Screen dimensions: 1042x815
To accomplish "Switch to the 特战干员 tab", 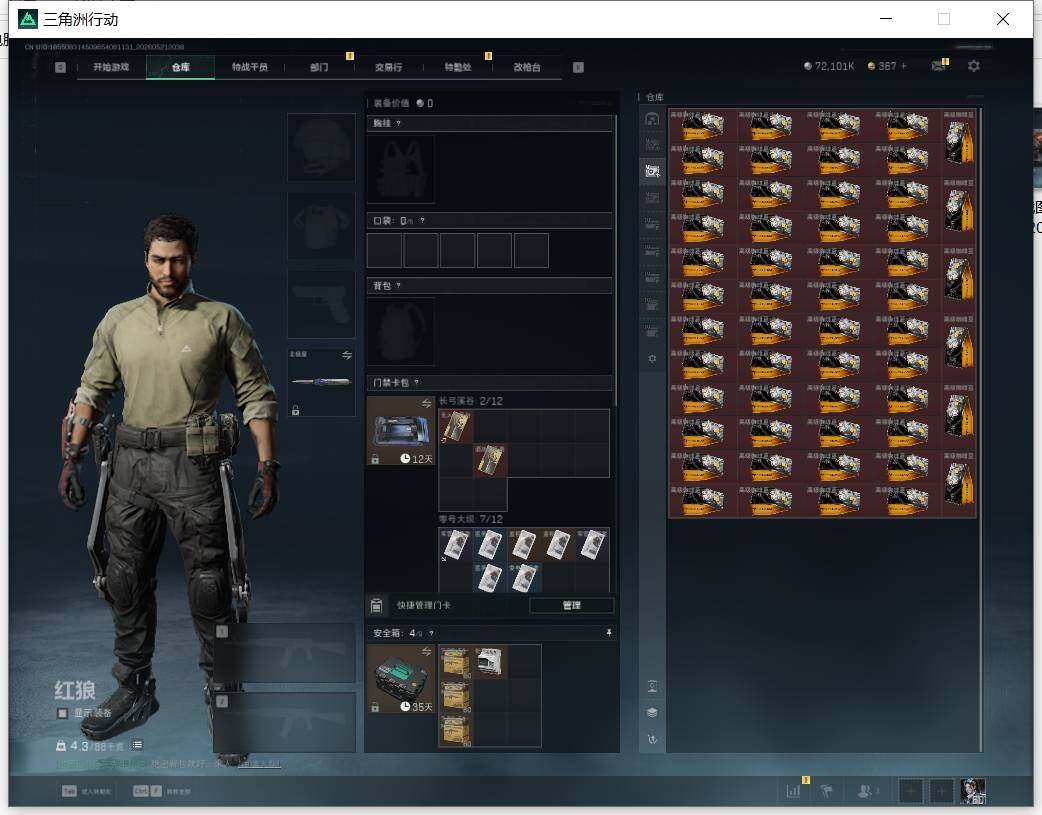I will pyautogui.click(x=249, y=67).
